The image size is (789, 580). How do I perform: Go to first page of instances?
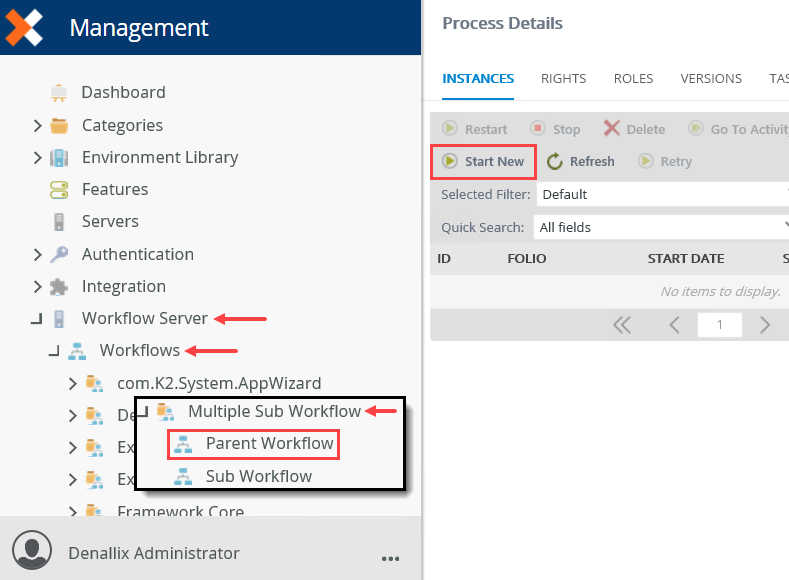click(x=622, y=325)
